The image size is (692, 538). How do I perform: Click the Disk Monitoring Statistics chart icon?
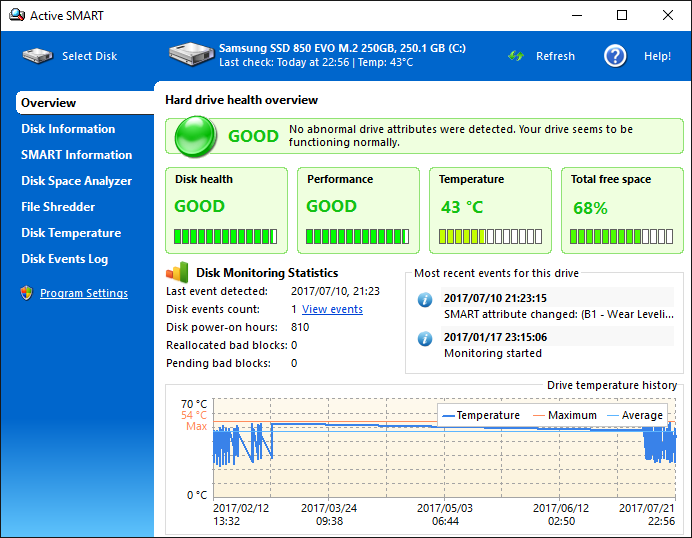pos(177,272)
